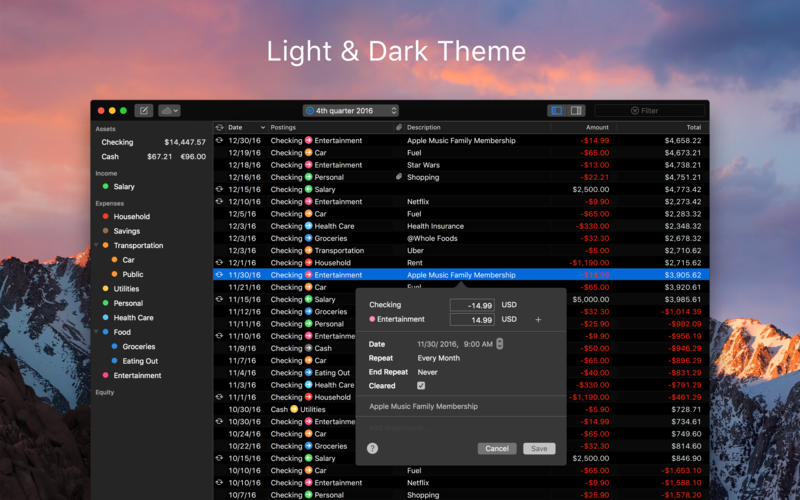Click Entertainment arrow icon on 12/18/16 row
This screenshot has height=500, width=800.
pos(309,165)
